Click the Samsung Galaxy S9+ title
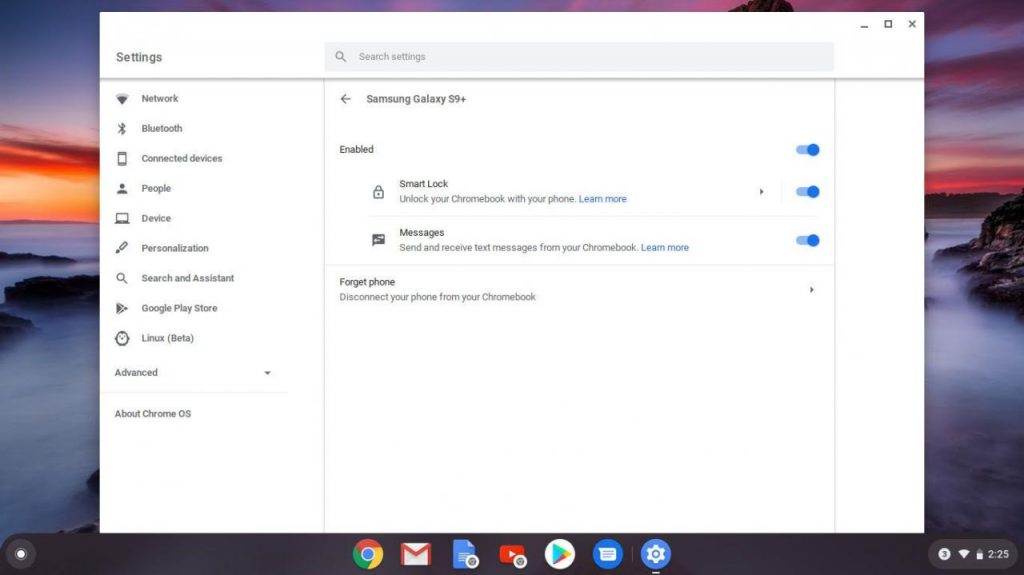The image size is (1024, 575). [x=416, y=99]
